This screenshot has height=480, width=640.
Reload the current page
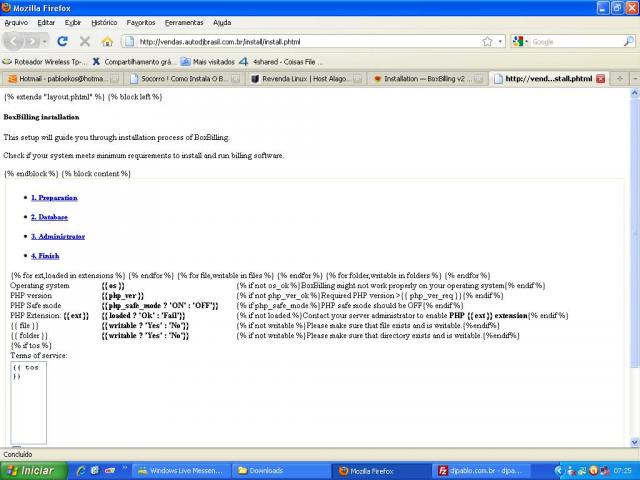point(62,41)
